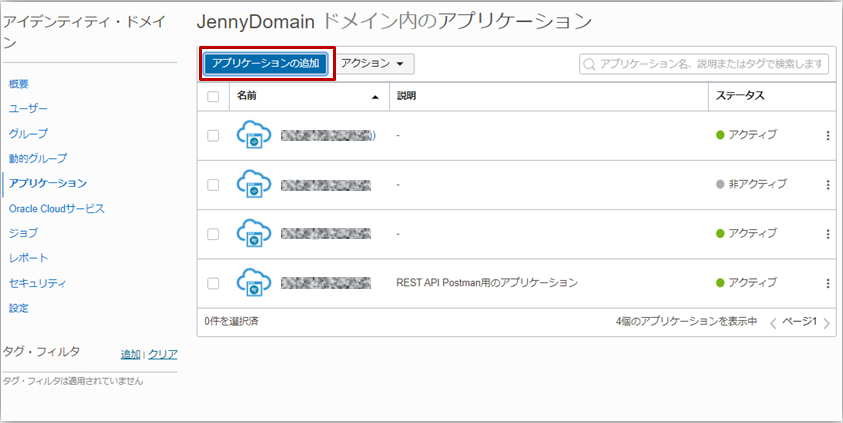Click the クリア link in tag filters
Viewport: 843px width, 423px height.
pyautogui.click(x=163, y=354)
